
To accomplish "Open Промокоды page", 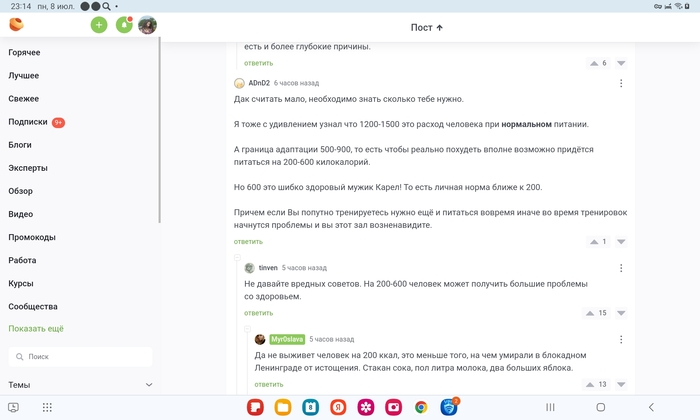I will point(32,237).
